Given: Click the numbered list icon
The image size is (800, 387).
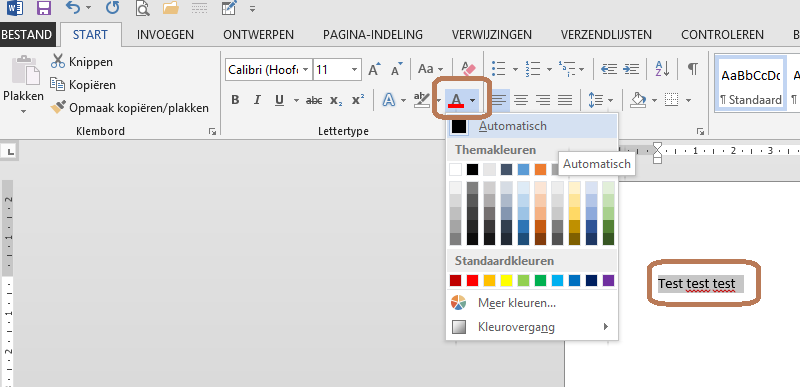Looking at the screenshot, I should (533, 68).
